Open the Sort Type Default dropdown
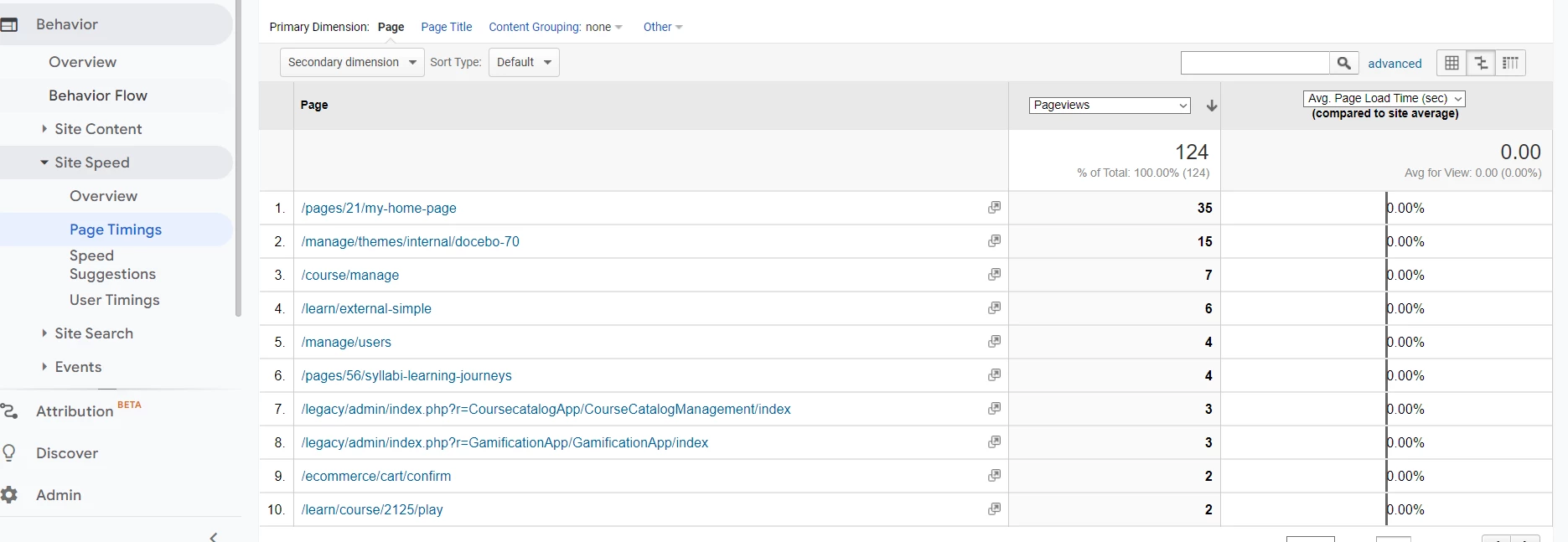 coord(524,63)
